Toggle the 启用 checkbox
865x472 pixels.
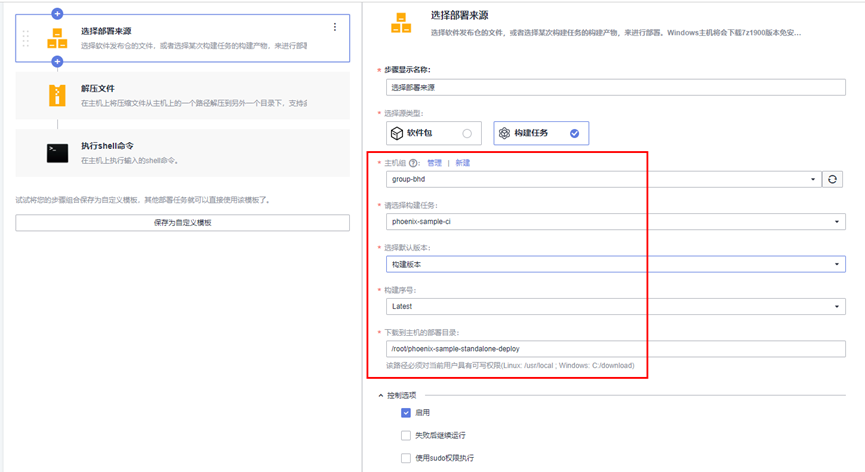tap(406, 412)
